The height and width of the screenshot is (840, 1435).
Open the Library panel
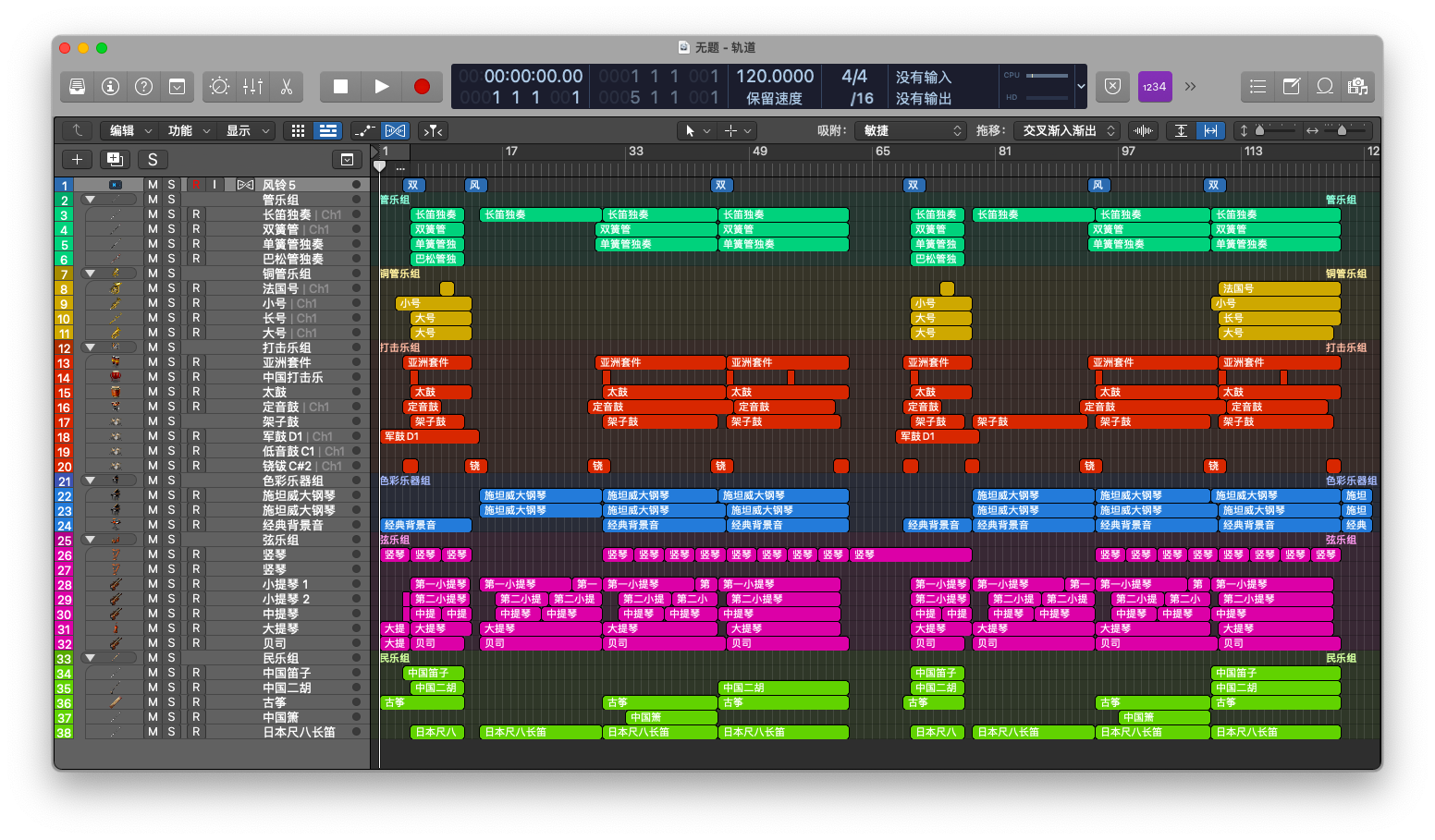[78, 86]
